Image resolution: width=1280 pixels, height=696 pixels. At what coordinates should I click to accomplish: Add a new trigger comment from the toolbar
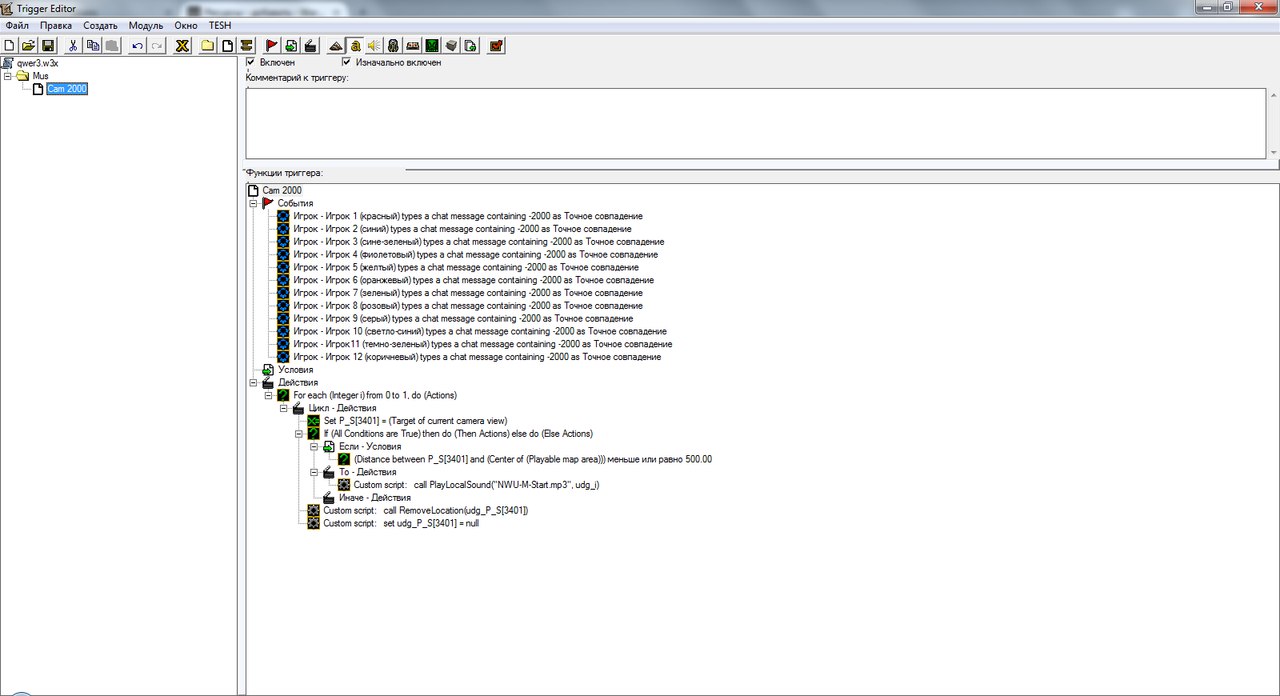pos(245,45)
